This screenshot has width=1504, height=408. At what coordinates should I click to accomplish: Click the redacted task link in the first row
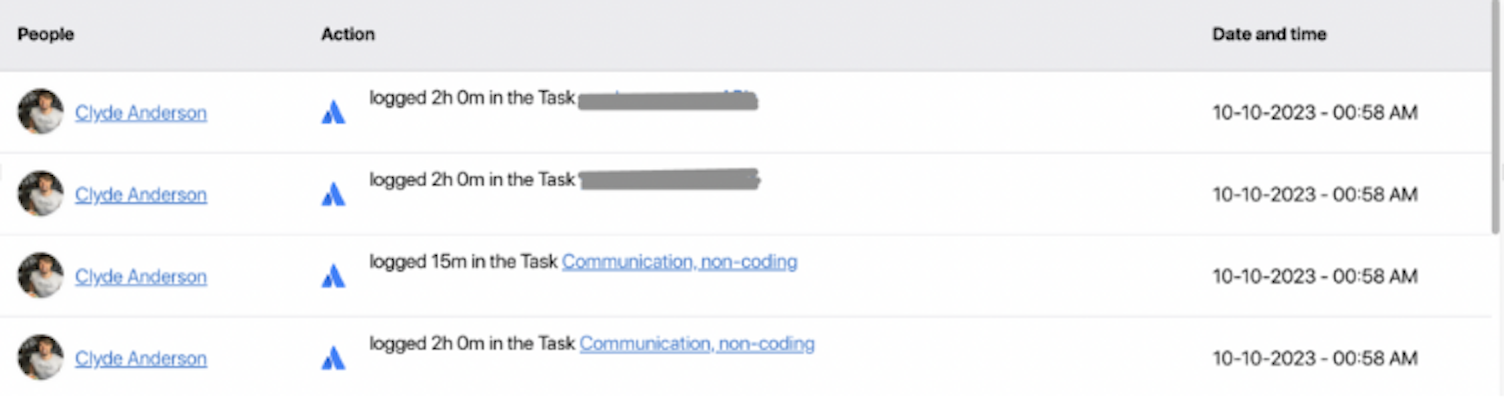click(x=668, y=99)
